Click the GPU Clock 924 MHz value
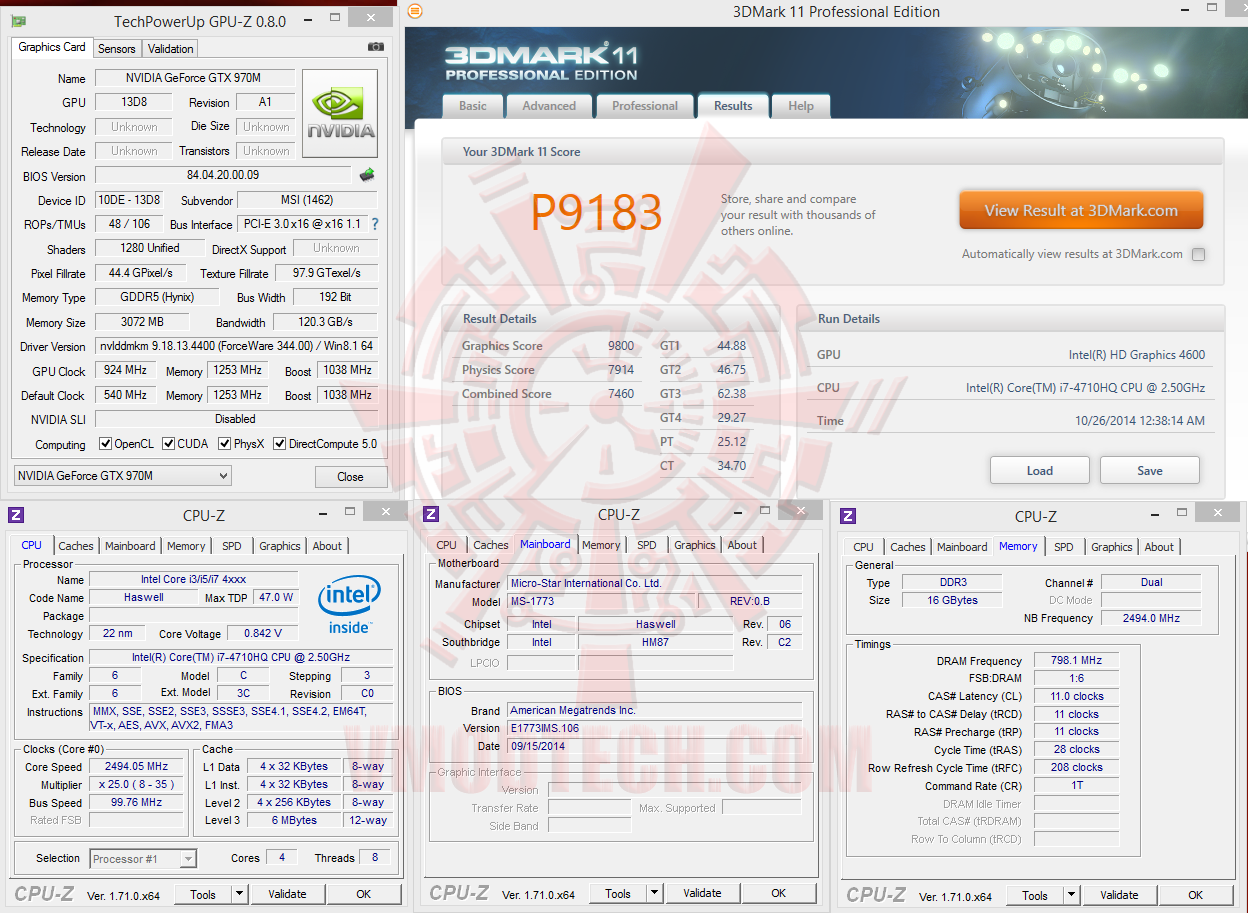 (x=125, y=370)
